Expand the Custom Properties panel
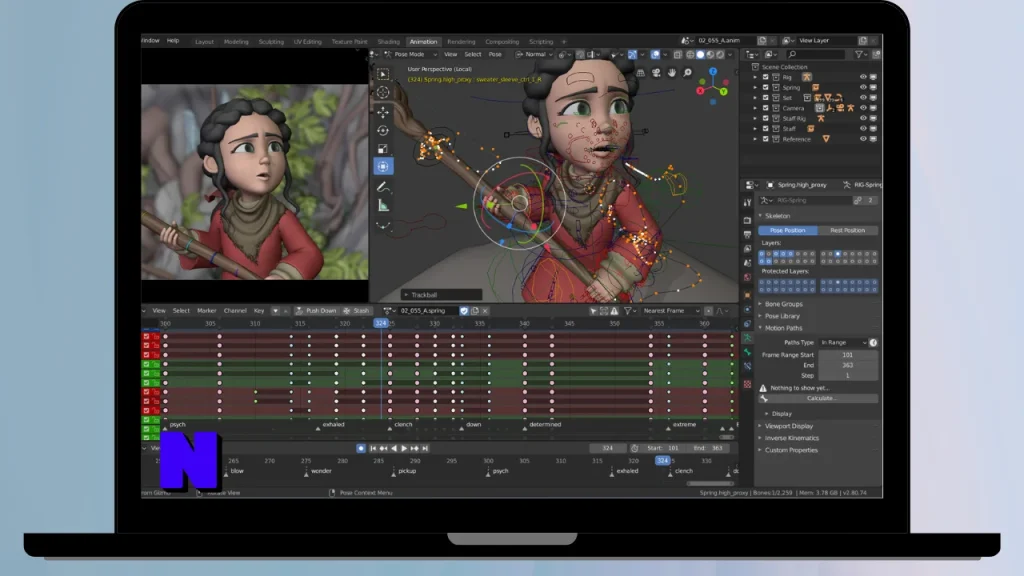 (791, 451)
